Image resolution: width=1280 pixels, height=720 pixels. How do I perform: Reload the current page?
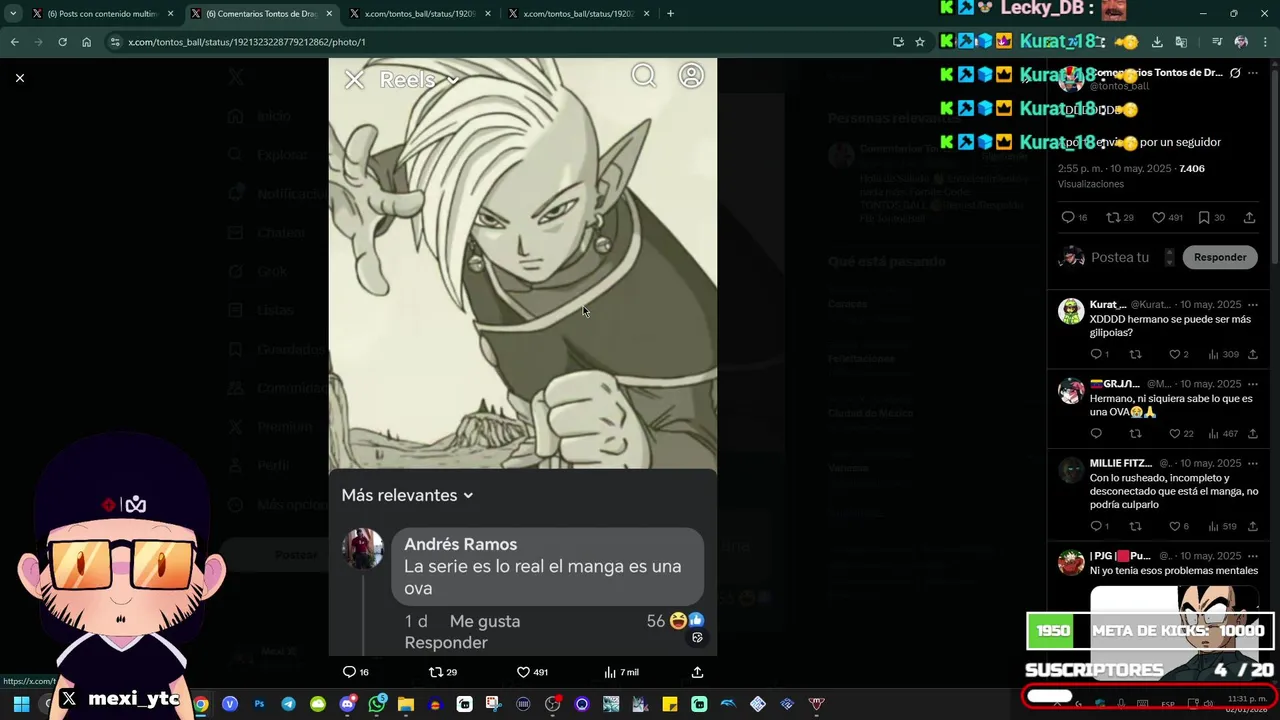click(62, 42)
